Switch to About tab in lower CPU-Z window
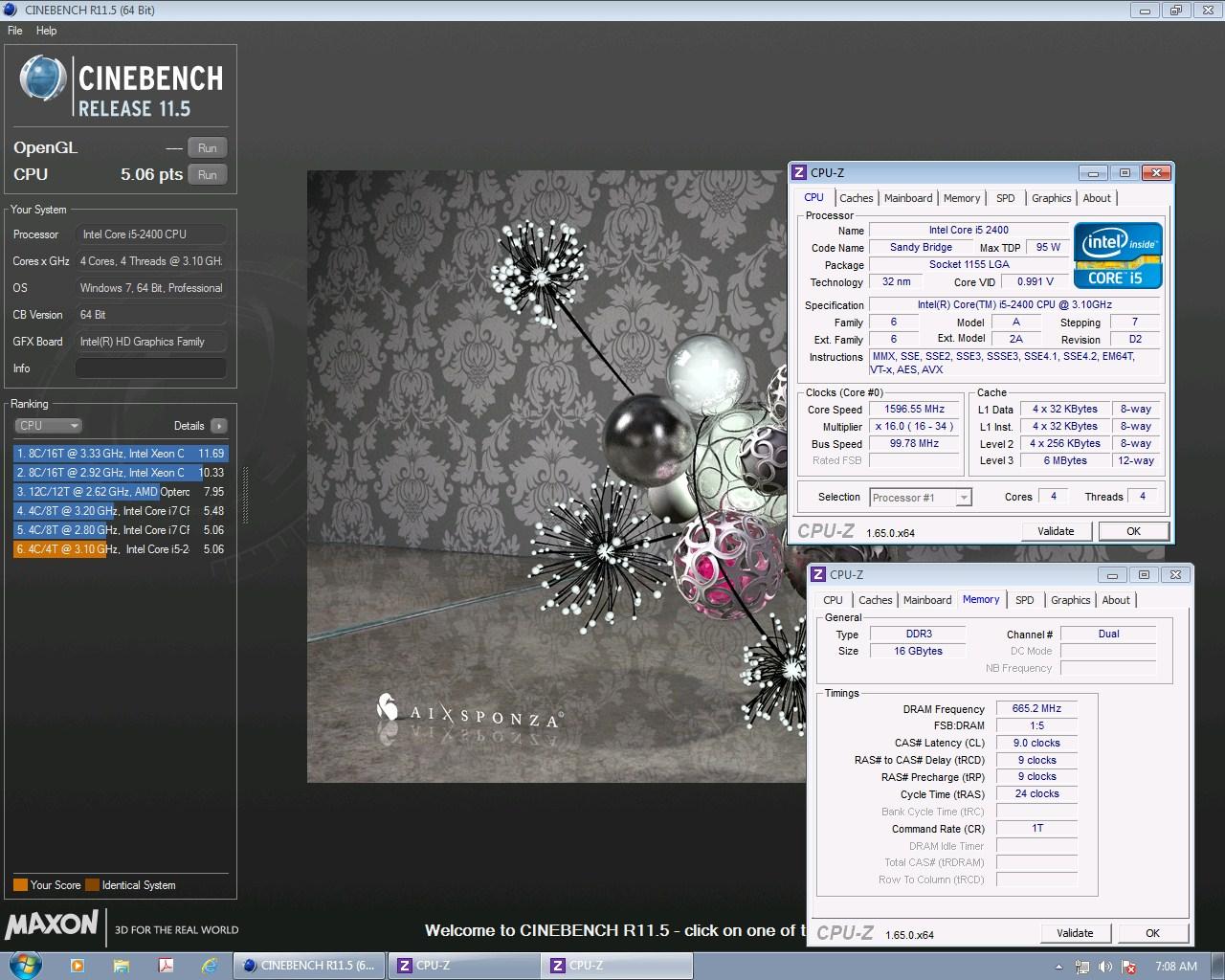This screenshot has width=1225, height=980. (1116, 600)
